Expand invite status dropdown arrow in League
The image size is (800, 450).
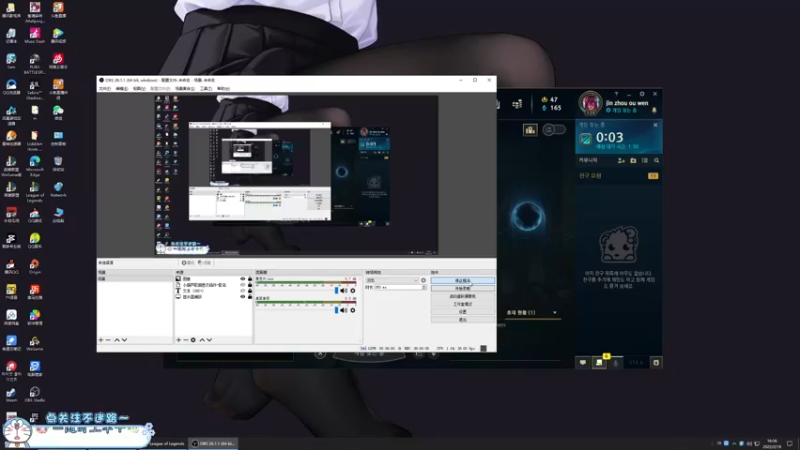click(555, 313)
